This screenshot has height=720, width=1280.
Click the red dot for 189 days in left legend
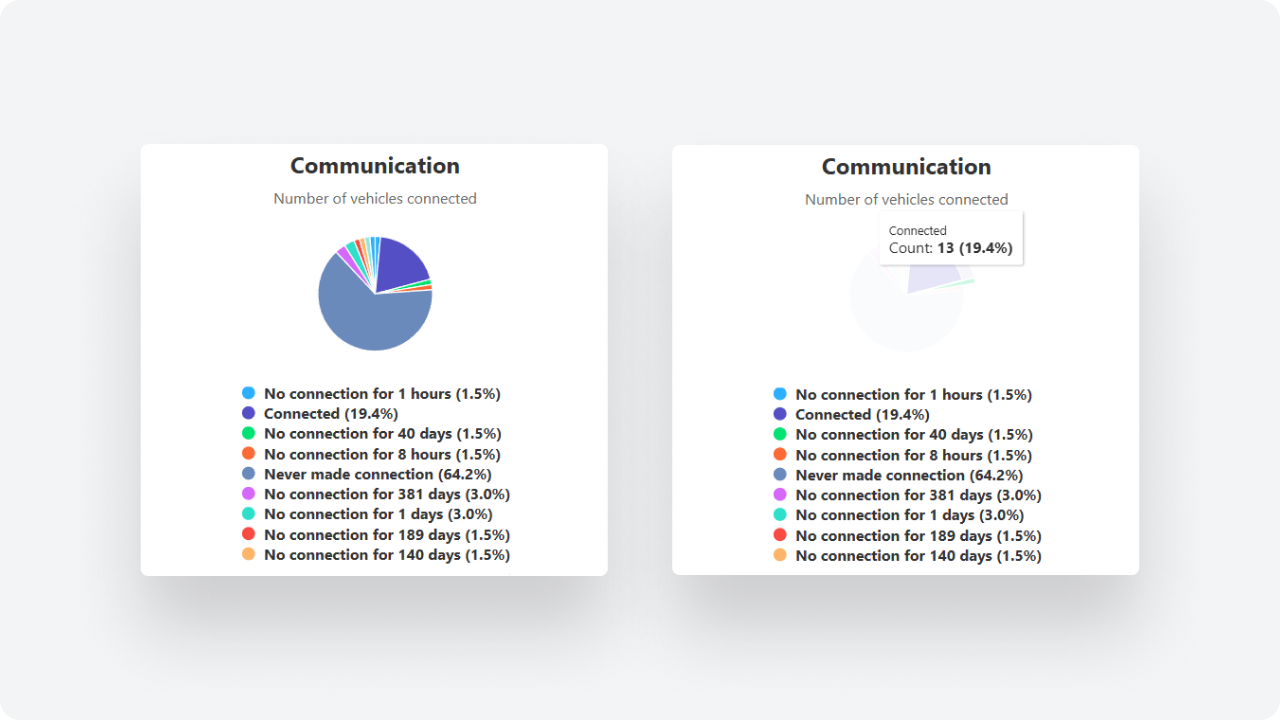(248, 535)
